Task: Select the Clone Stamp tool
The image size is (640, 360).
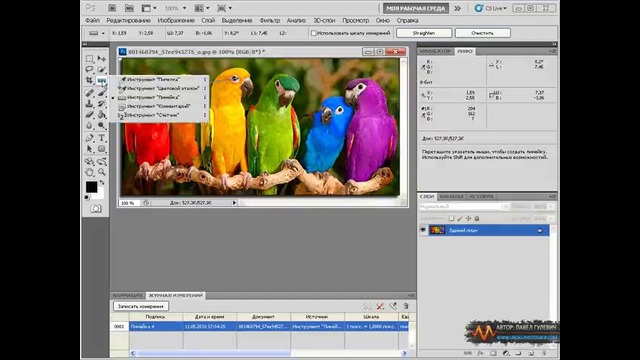Action: (x=89, y=104)
